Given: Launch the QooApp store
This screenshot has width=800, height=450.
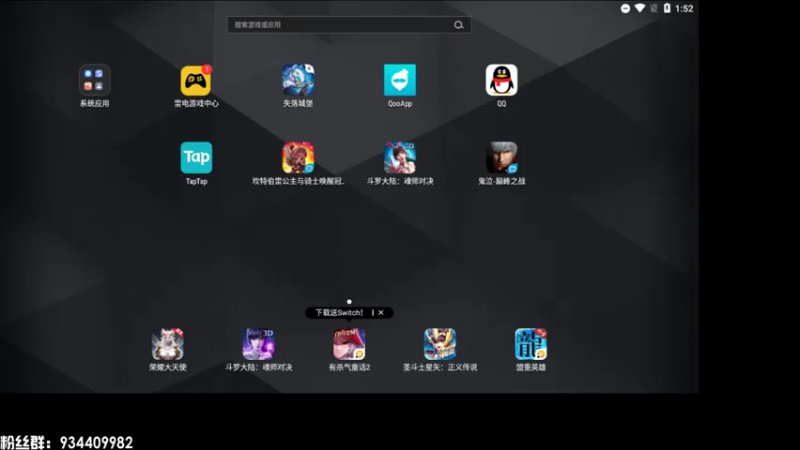Looking at the screenshot, I should click(x=399, y=80).
